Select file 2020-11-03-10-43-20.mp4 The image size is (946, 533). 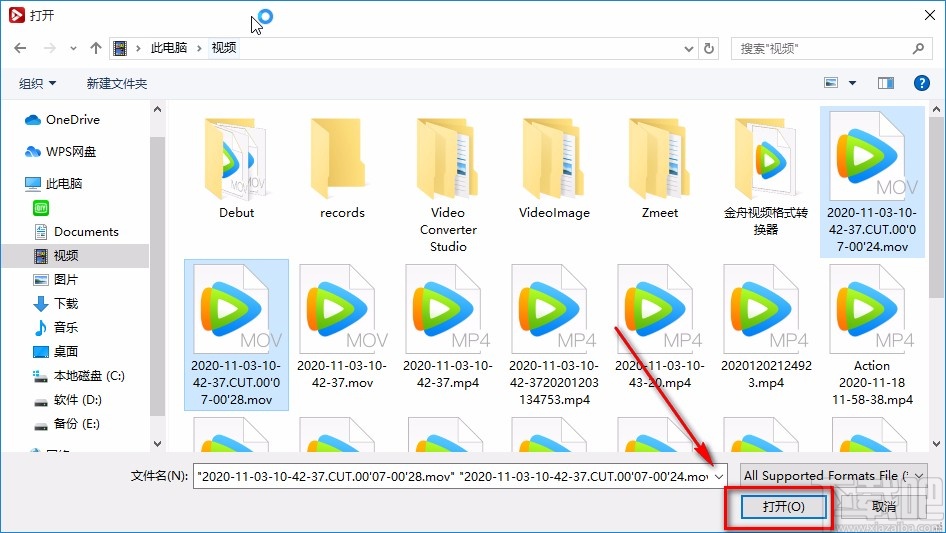(x=660, y=327)
